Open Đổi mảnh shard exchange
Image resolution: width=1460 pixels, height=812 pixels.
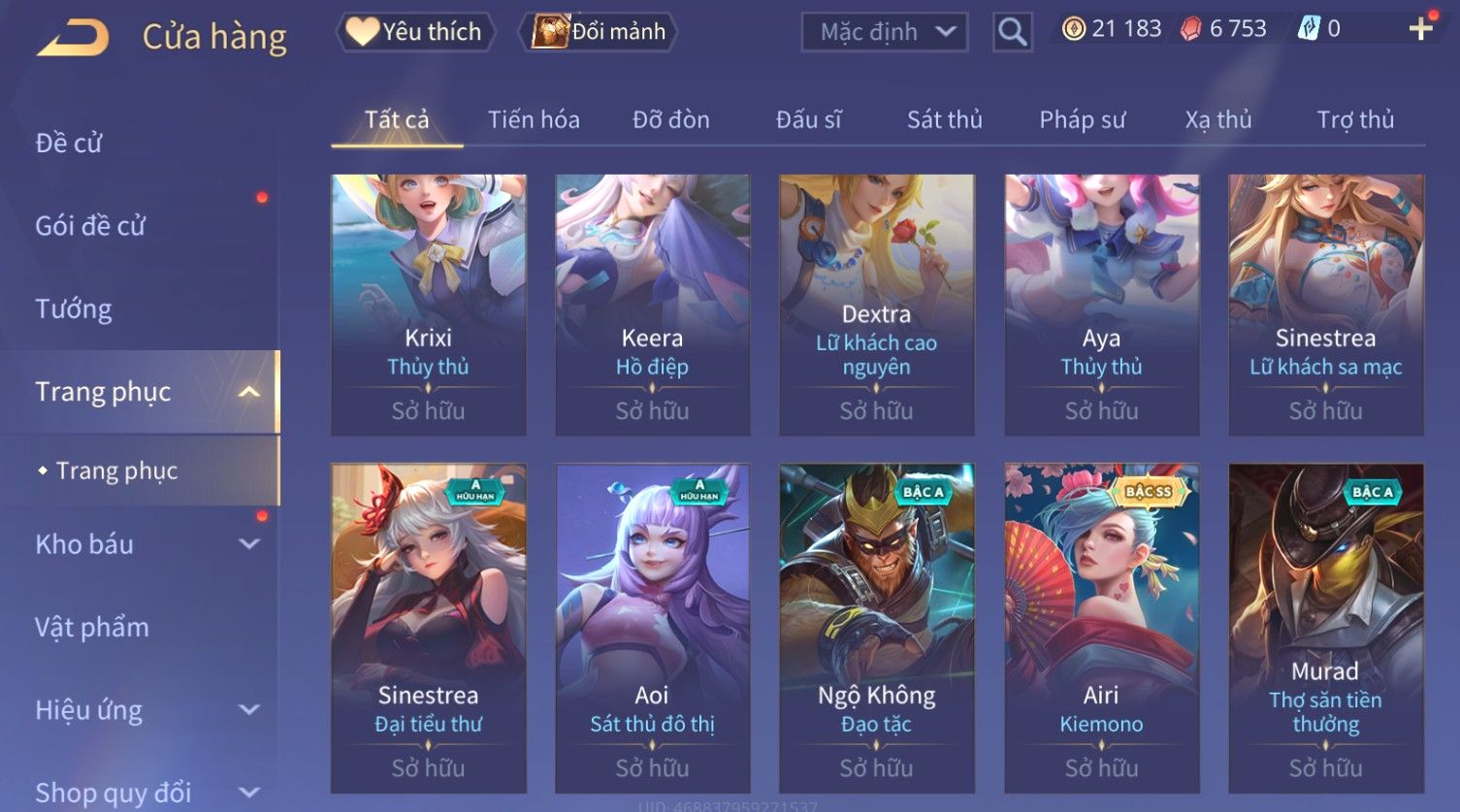point(599,32)
